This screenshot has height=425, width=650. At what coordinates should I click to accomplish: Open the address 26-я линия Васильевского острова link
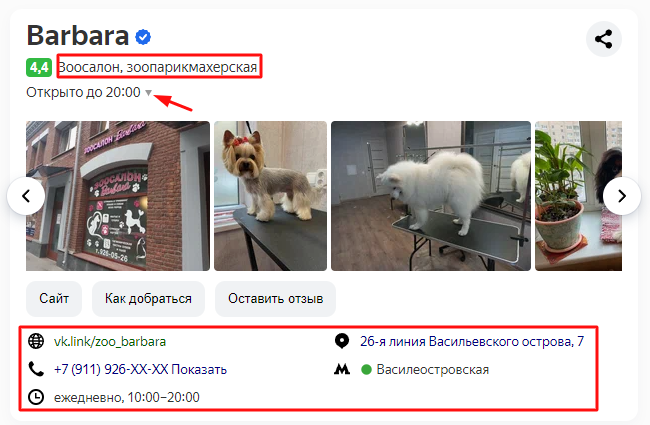point(472,341)
